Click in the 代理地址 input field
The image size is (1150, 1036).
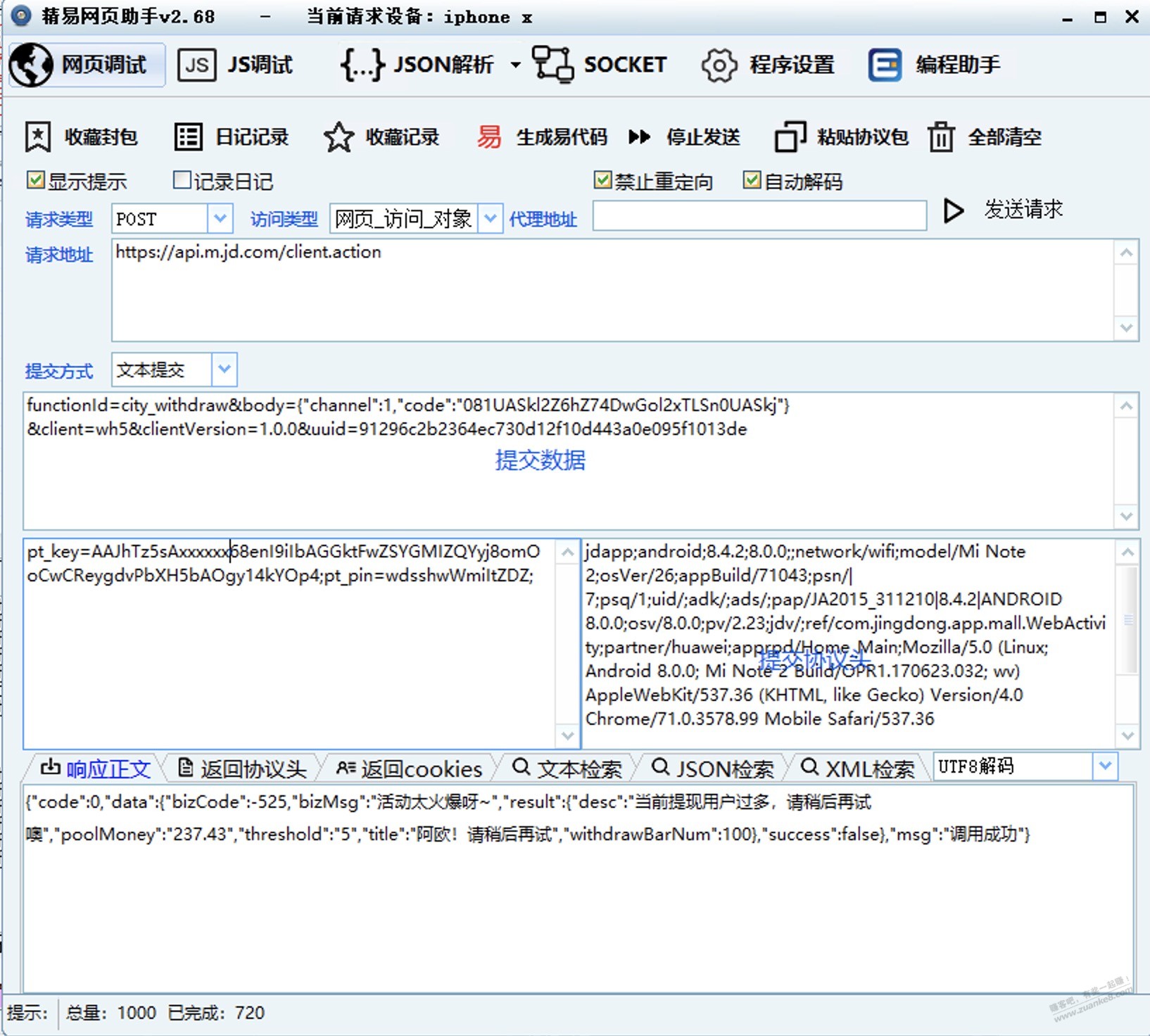coord(759,216)
